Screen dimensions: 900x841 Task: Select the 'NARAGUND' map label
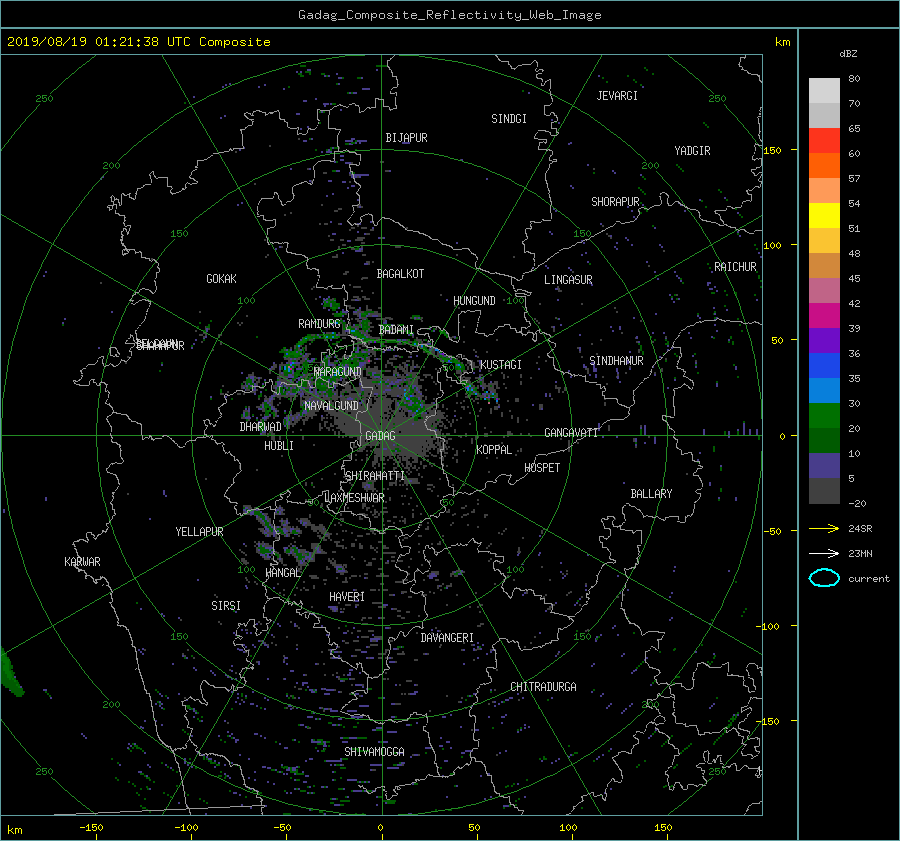338,372
